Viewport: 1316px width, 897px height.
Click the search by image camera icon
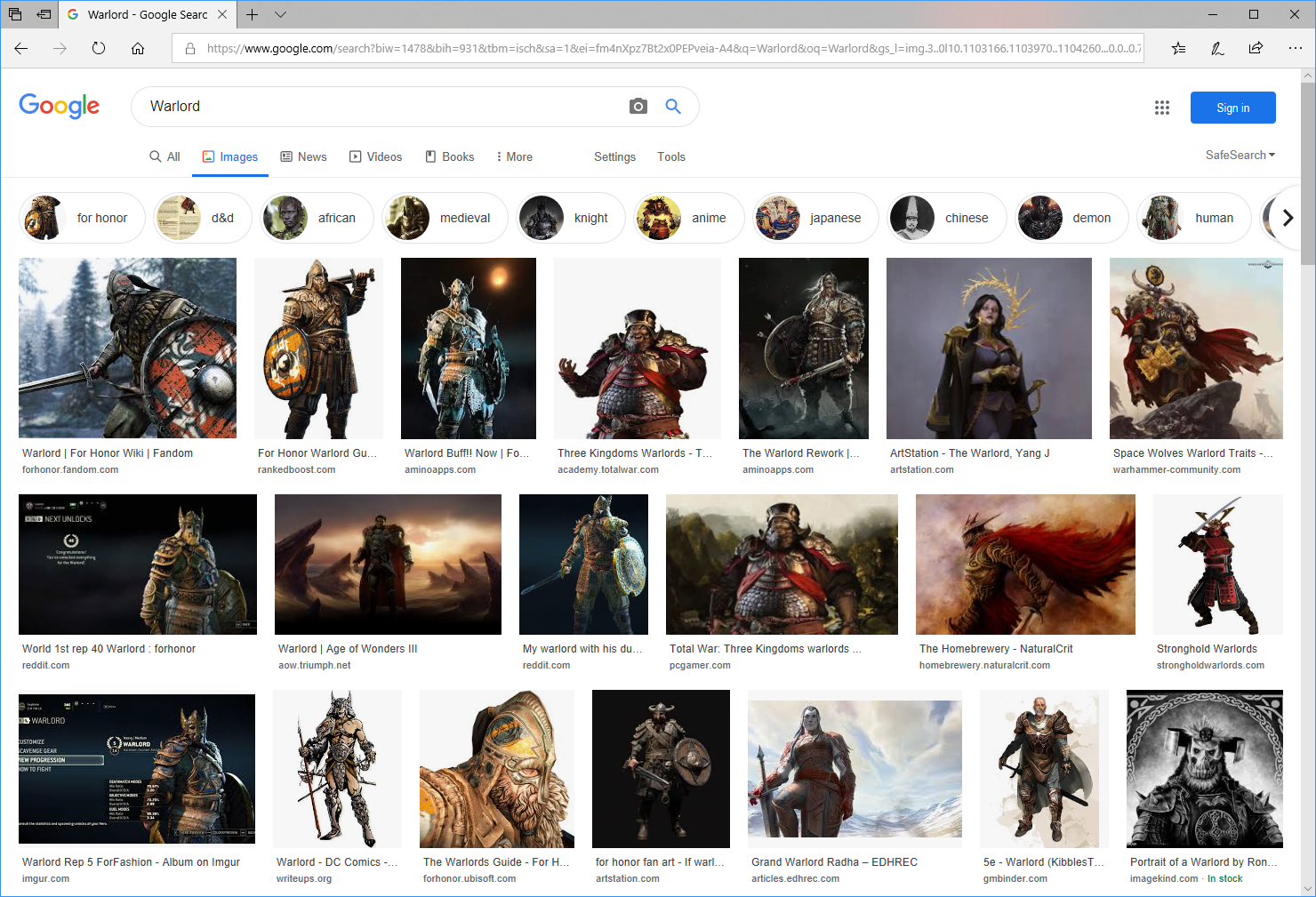(x=638, y=107)
